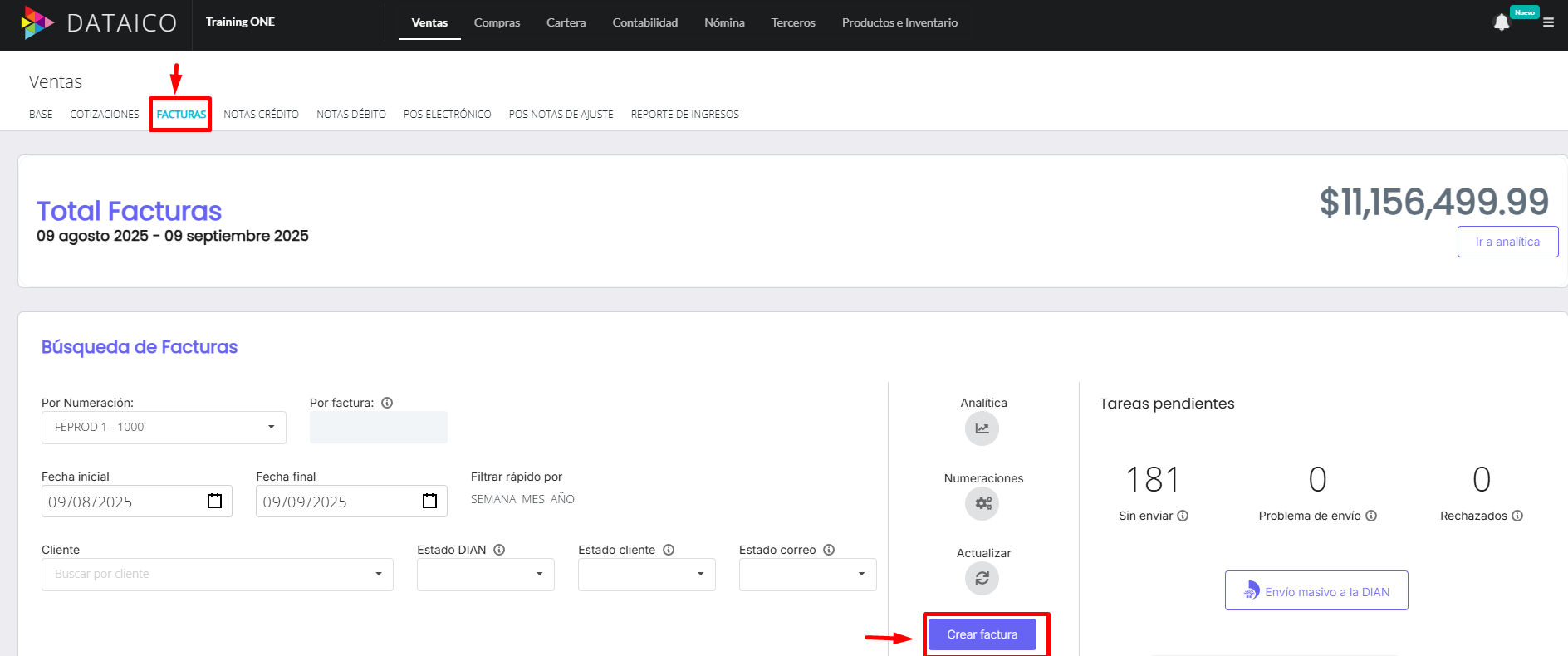Click the Actualizar refresh icon
Image resolution: width=1568 pixels, height=656 pixels.
[x=982, y=579]
